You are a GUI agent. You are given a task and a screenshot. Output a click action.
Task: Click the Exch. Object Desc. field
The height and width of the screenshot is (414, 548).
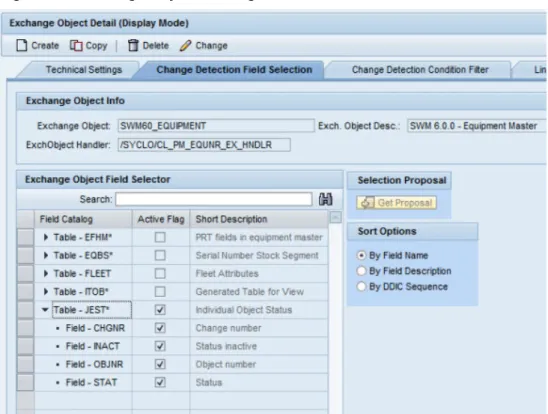[477, 126]
